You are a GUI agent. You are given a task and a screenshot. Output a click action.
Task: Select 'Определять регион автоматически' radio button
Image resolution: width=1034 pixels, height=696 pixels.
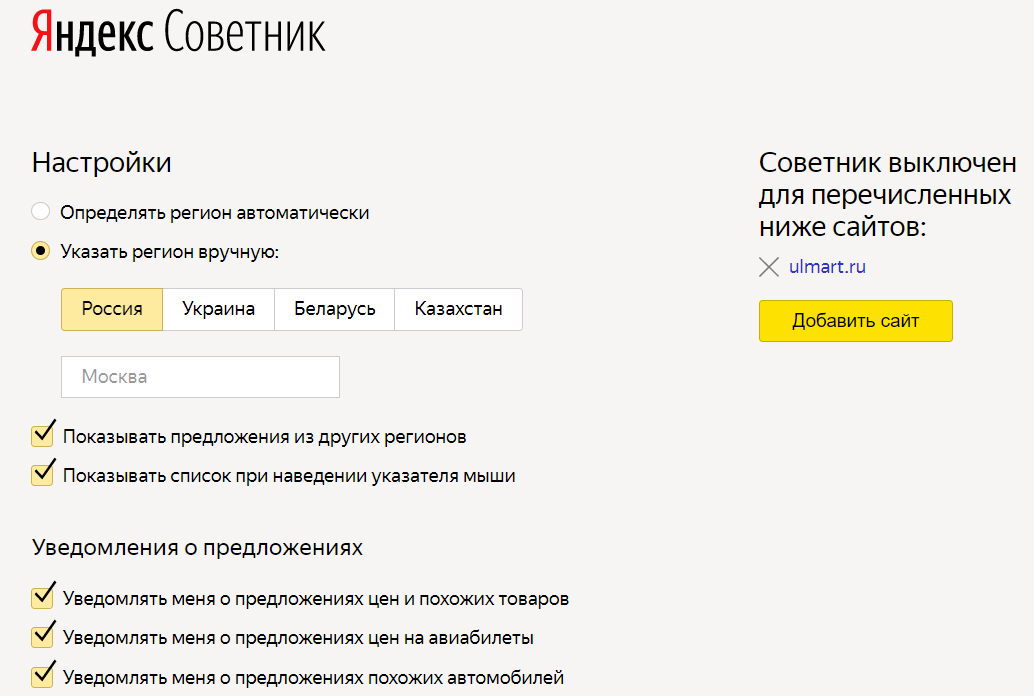point(41,212)
